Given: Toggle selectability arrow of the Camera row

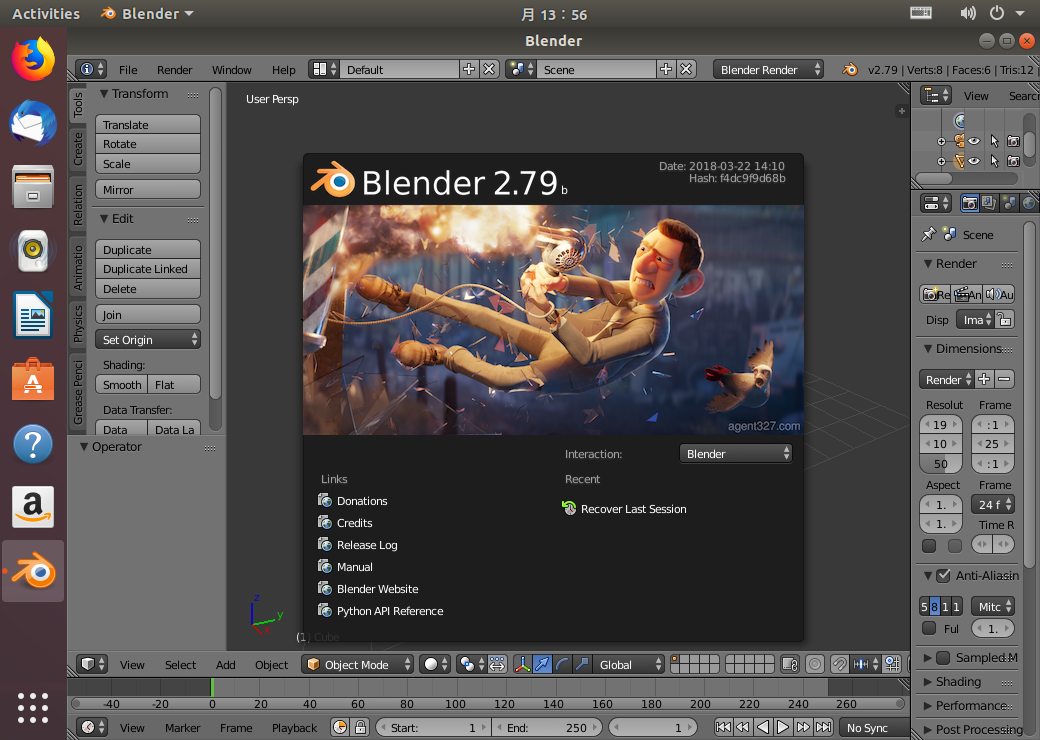Looking at the screenshot, I should coord(994,141).
